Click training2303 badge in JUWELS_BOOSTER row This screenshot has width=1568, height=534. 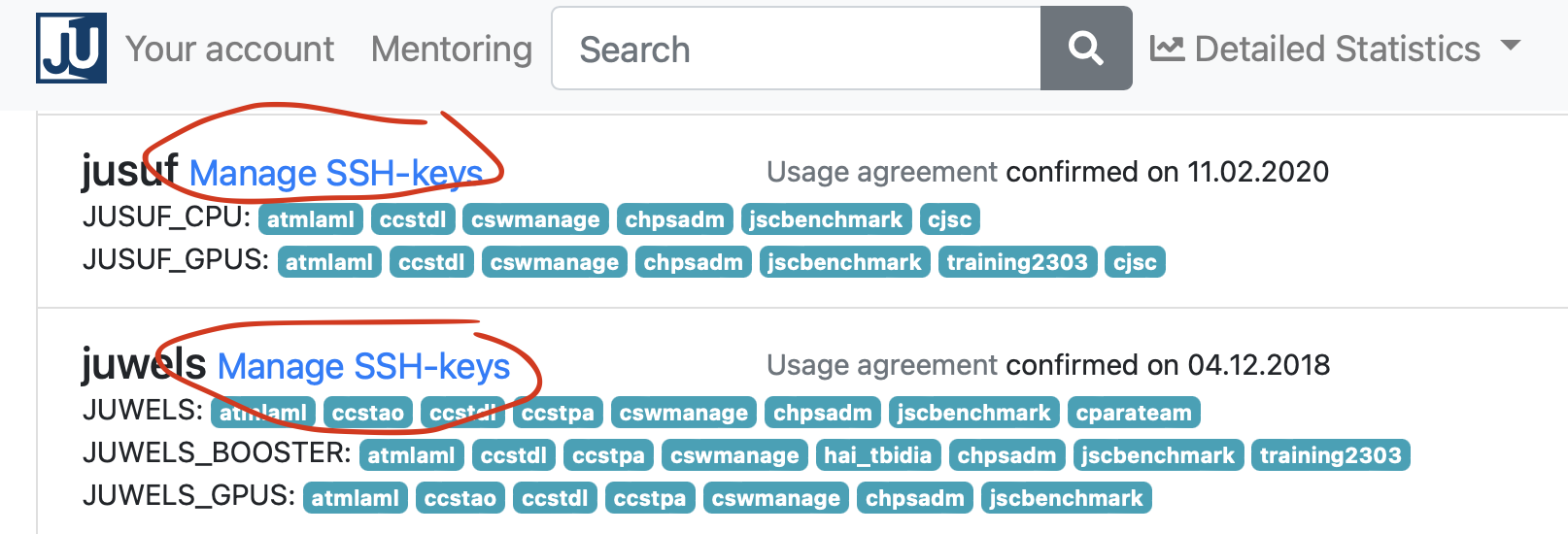tap(1330, 455)
